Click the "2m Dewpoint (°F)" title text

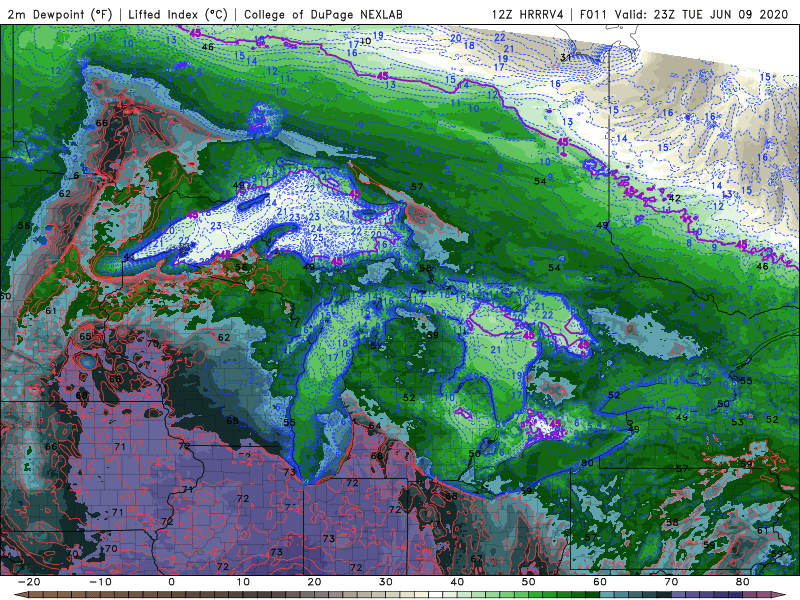60,15
